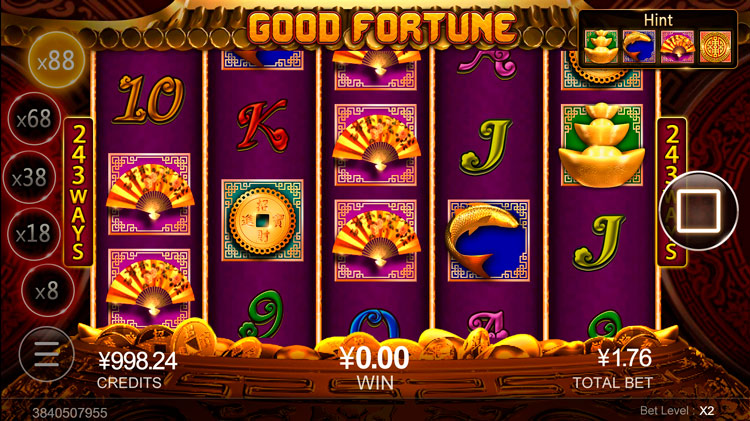750x421 pixels.
Task: Choose the x8 multiplier bubble
Action: coord(47,290)
